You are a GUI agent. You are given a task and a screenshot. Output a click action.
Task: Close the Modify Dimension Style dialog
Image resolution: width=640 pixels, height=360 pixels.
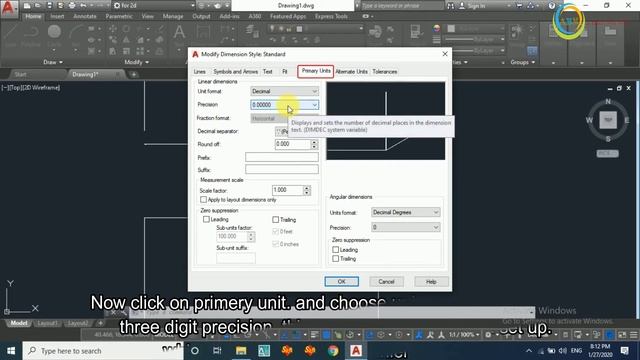click(x=445, y=54)
